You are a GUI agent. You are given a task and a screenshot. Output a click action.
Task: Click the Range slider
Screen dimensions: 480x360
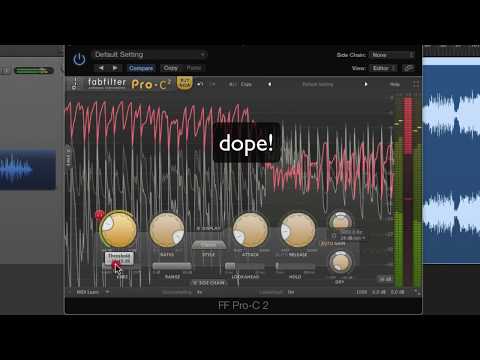pyautogui.click(x=172, y=266)
